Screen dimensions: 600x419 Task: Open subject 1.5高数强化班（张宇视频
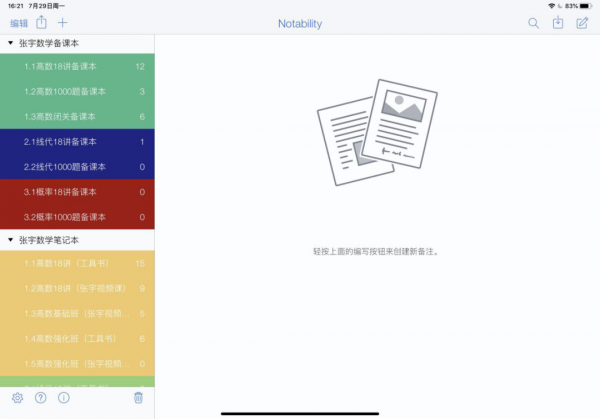point(77,364)
